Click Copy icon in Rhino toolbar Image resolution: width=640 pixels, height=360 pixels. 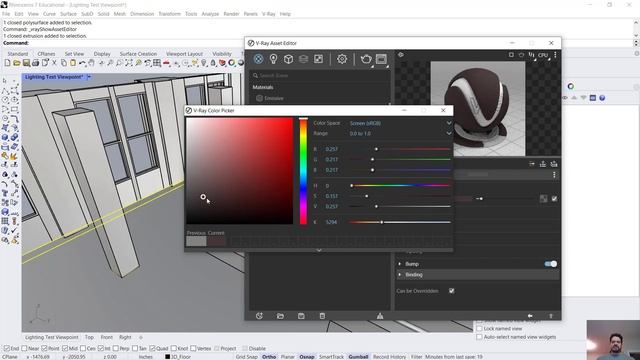64,63
